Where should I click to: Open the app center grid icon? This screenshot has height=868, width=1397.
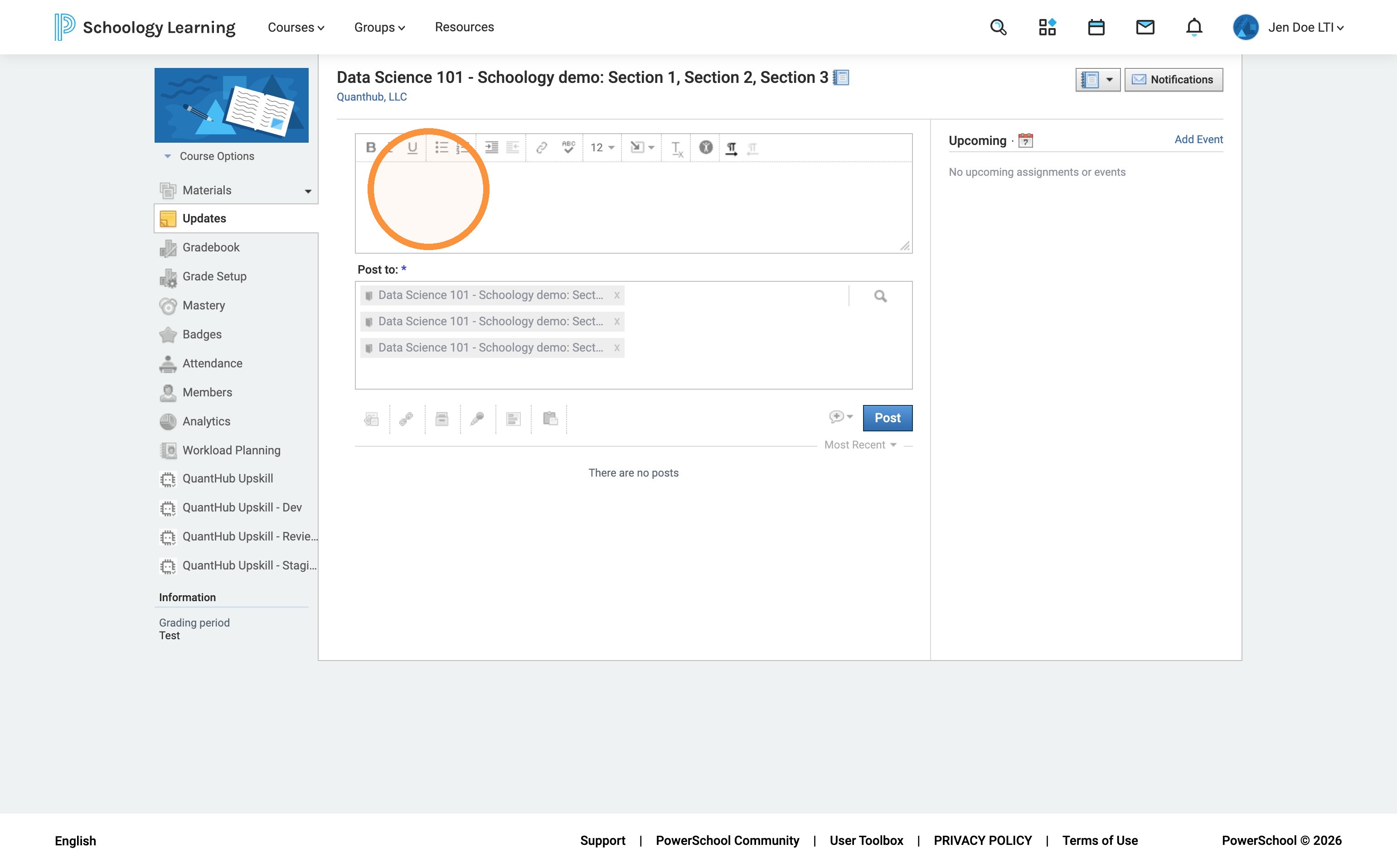pos(1047,27)
